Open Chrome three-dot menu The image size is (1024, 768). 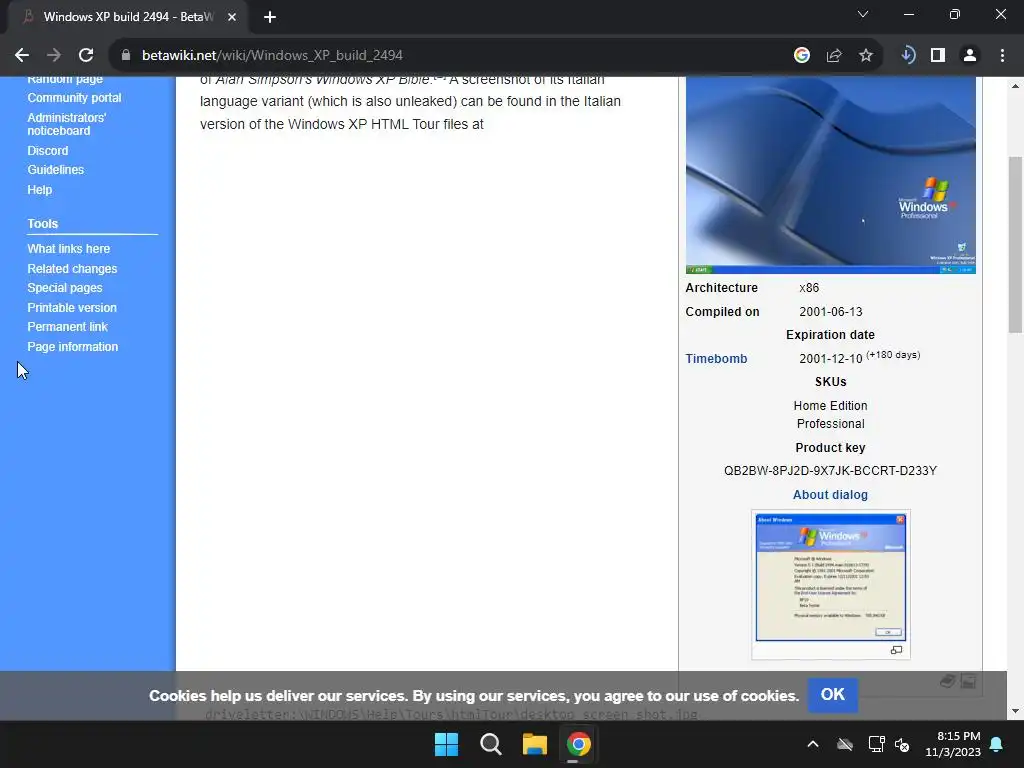click(1002, 56)
